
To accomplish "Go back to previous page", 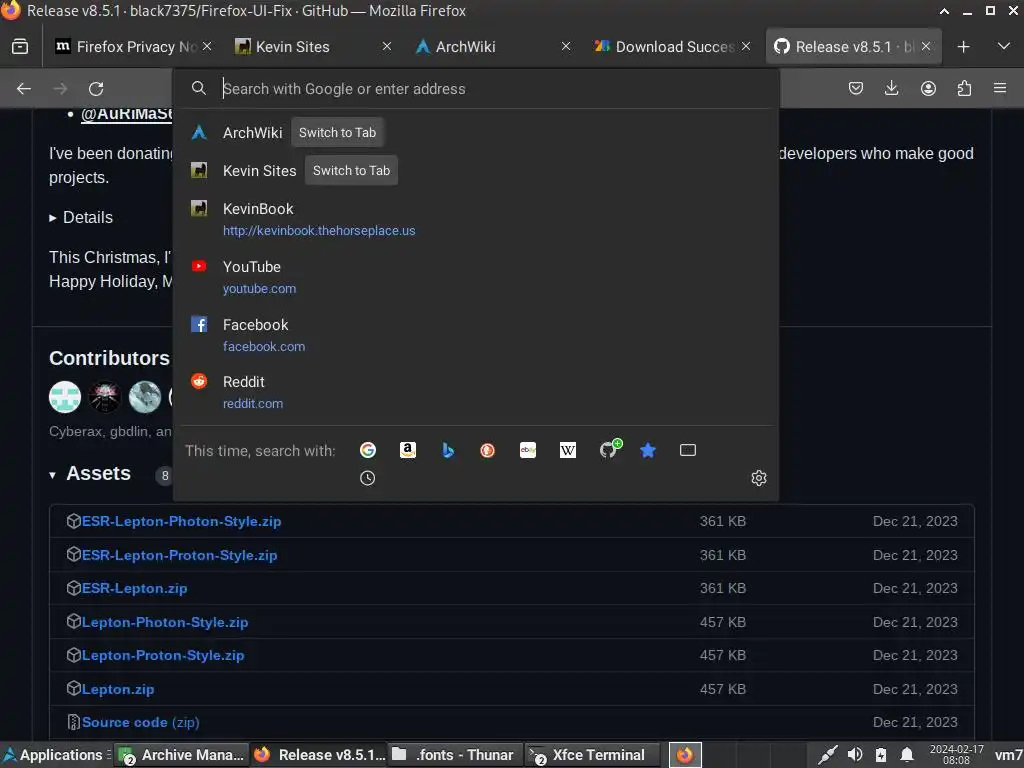I will (24, 89).
